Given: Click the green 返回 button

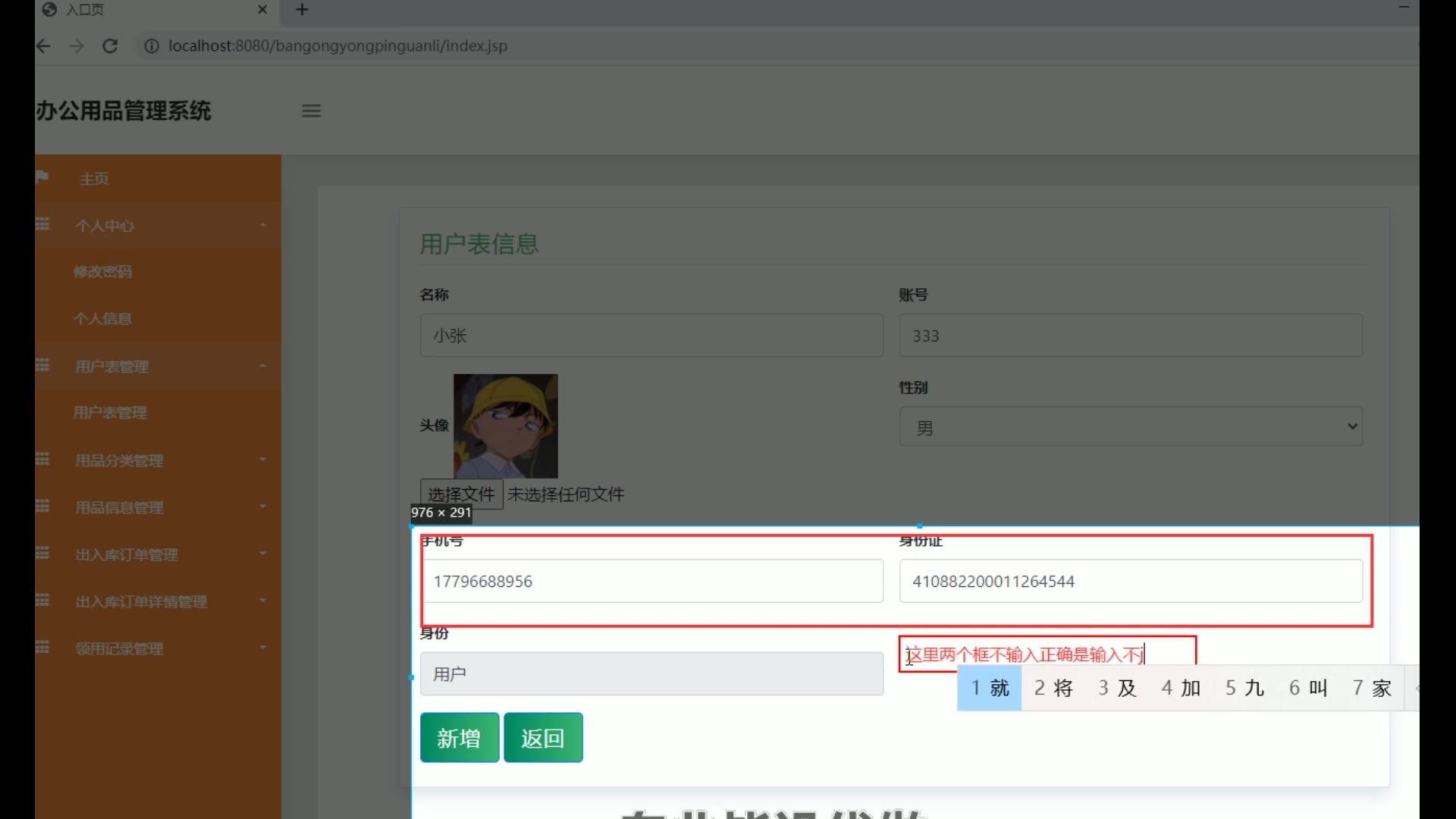Looking at the screenshot, I should coord(543,737).
